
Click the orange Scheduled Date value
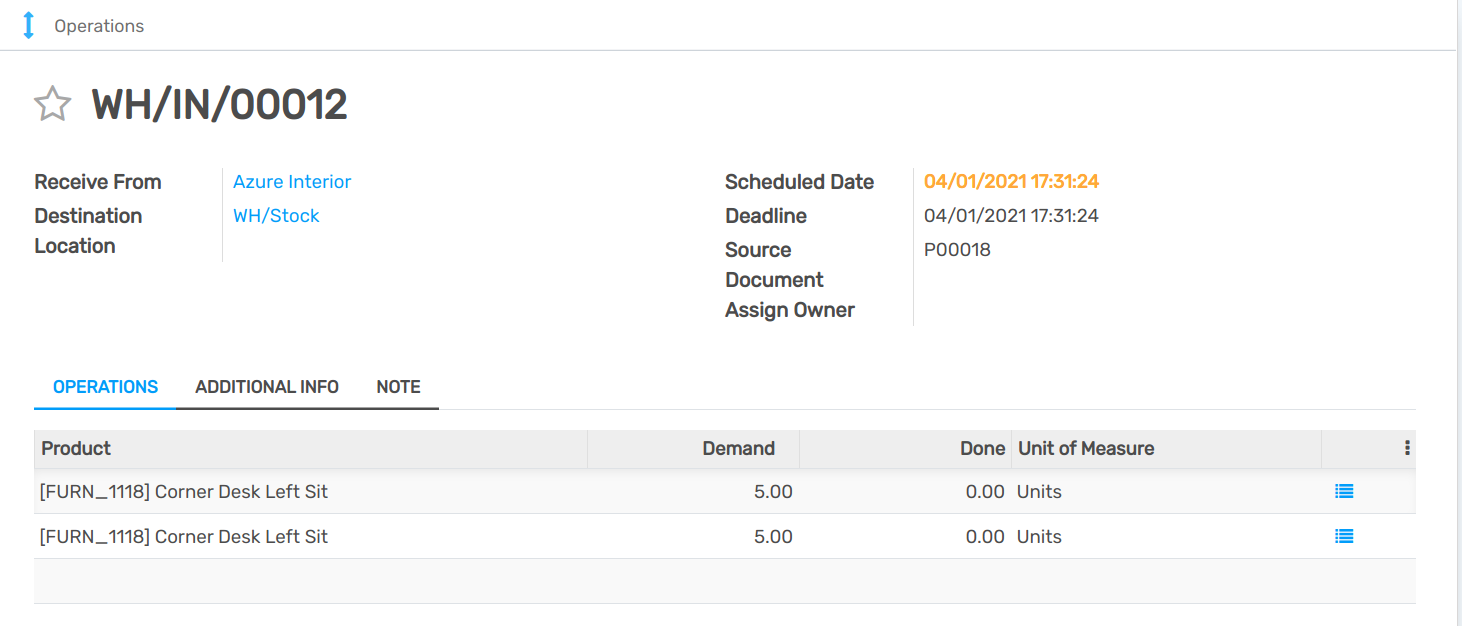(1011, 182)
